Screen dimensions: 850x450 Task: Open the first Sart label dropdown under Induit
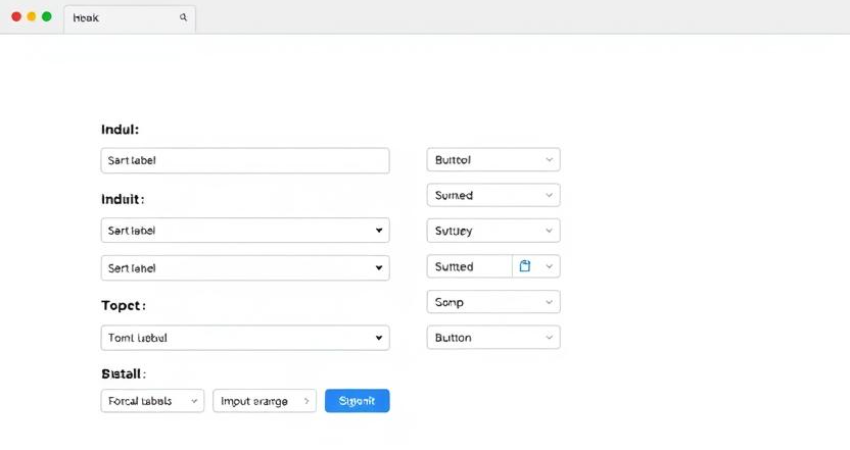point(245,231)
